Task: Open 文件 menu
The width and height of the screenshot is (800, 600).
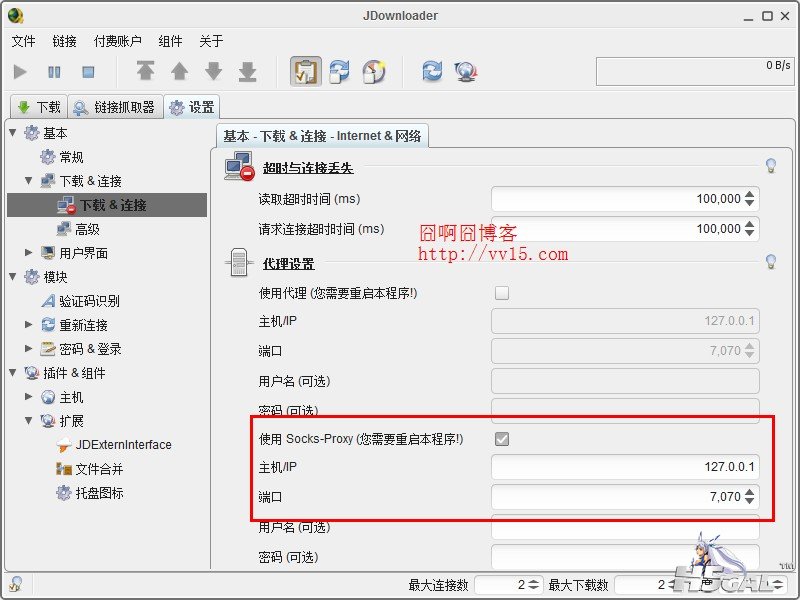Action: pyautogui.click(x=23, y=41)
